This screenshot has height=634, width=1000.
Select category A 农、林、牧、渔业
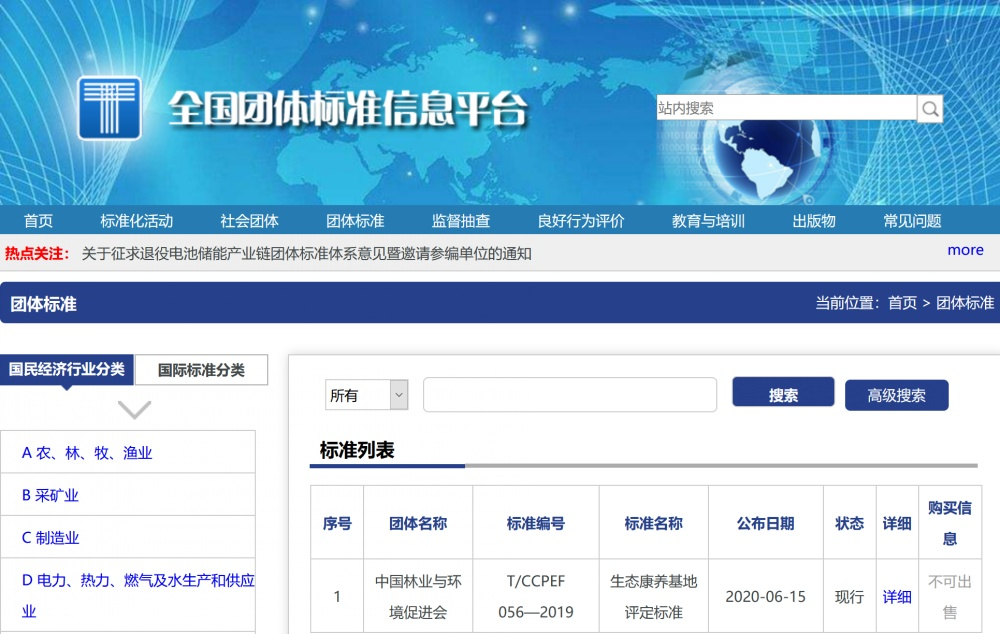click(87, 453)
